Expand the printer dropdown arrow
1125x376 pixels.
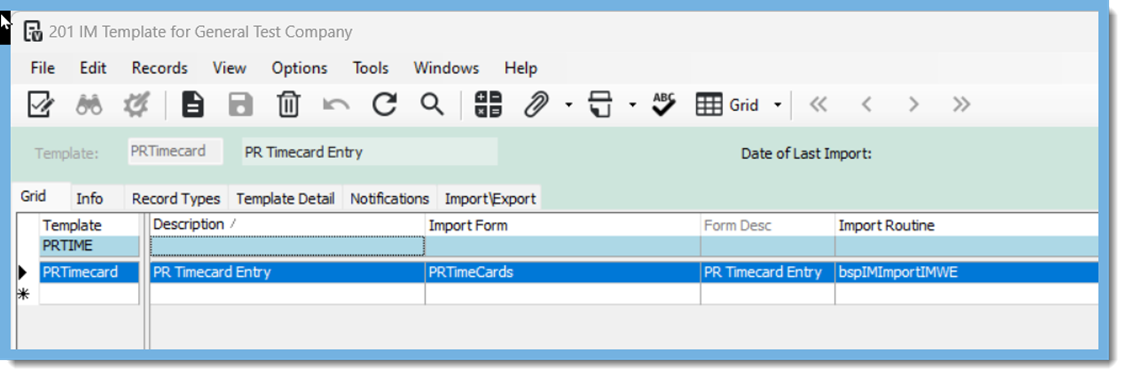point(632,105)
